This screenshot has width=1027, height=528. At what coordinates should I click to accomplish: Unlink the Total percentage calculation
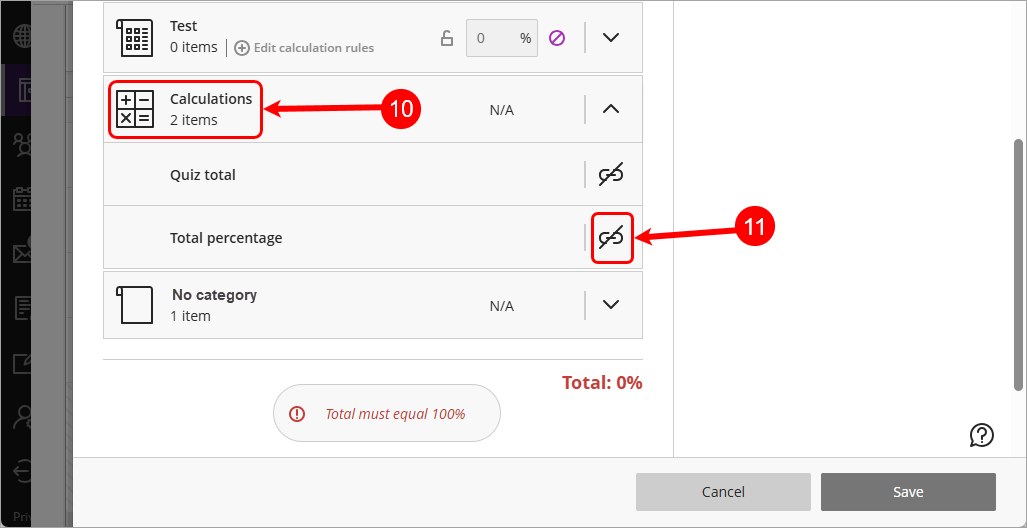coord(611,238)
